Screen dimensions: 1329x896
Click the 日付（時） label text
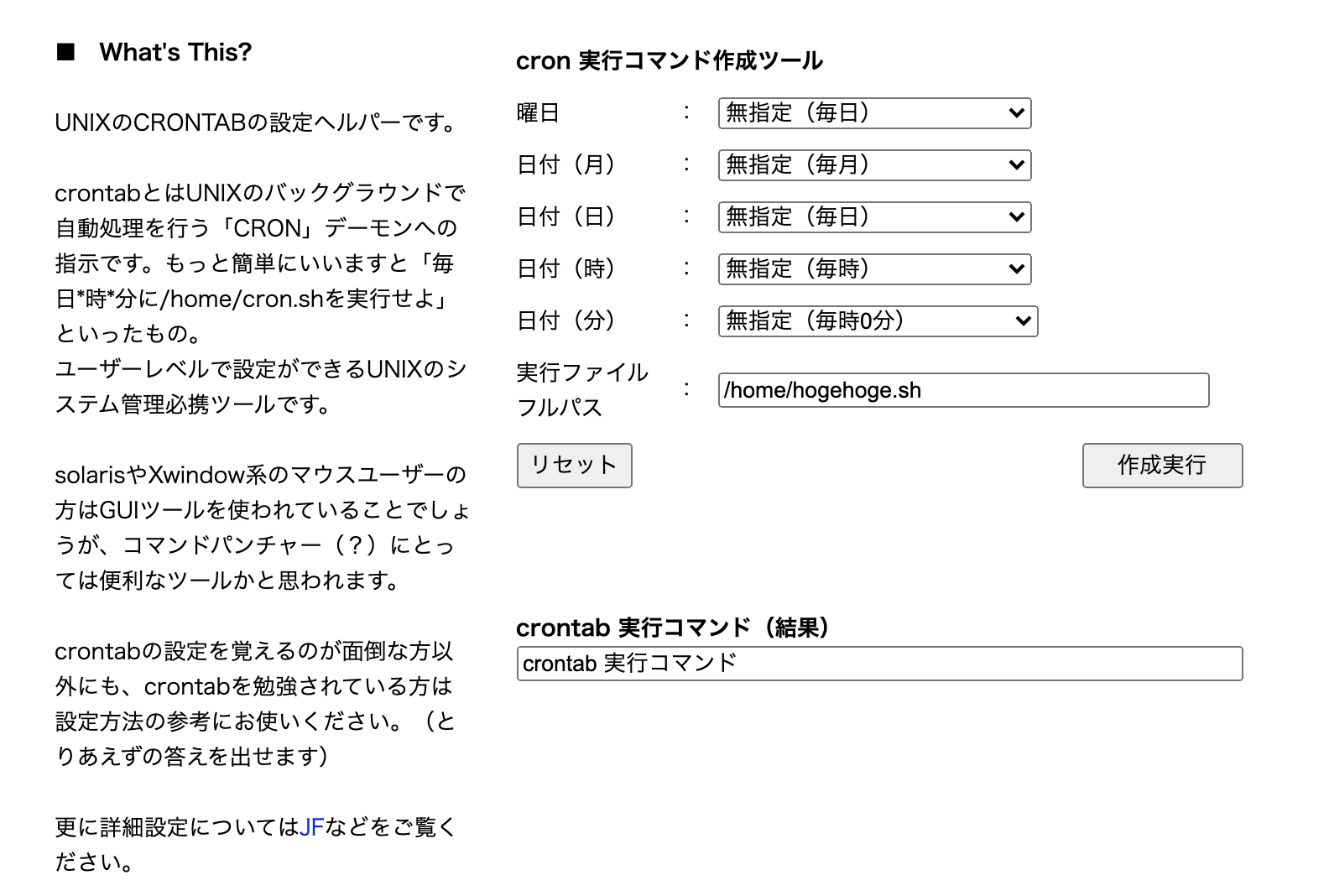(x=565, y=268)
